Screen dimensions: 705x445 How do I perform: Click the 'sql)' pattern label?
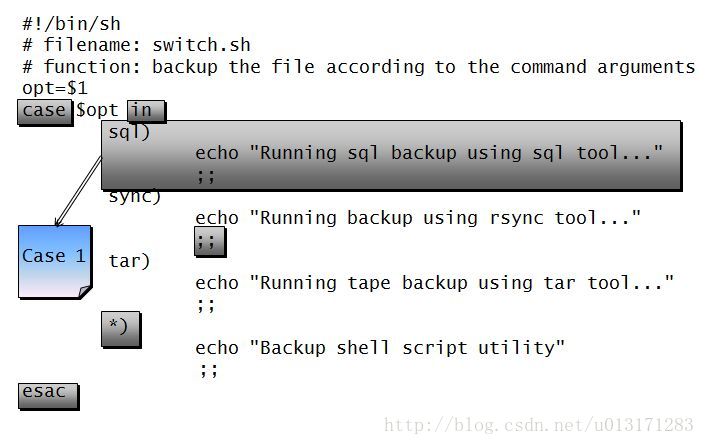[129, 132]
